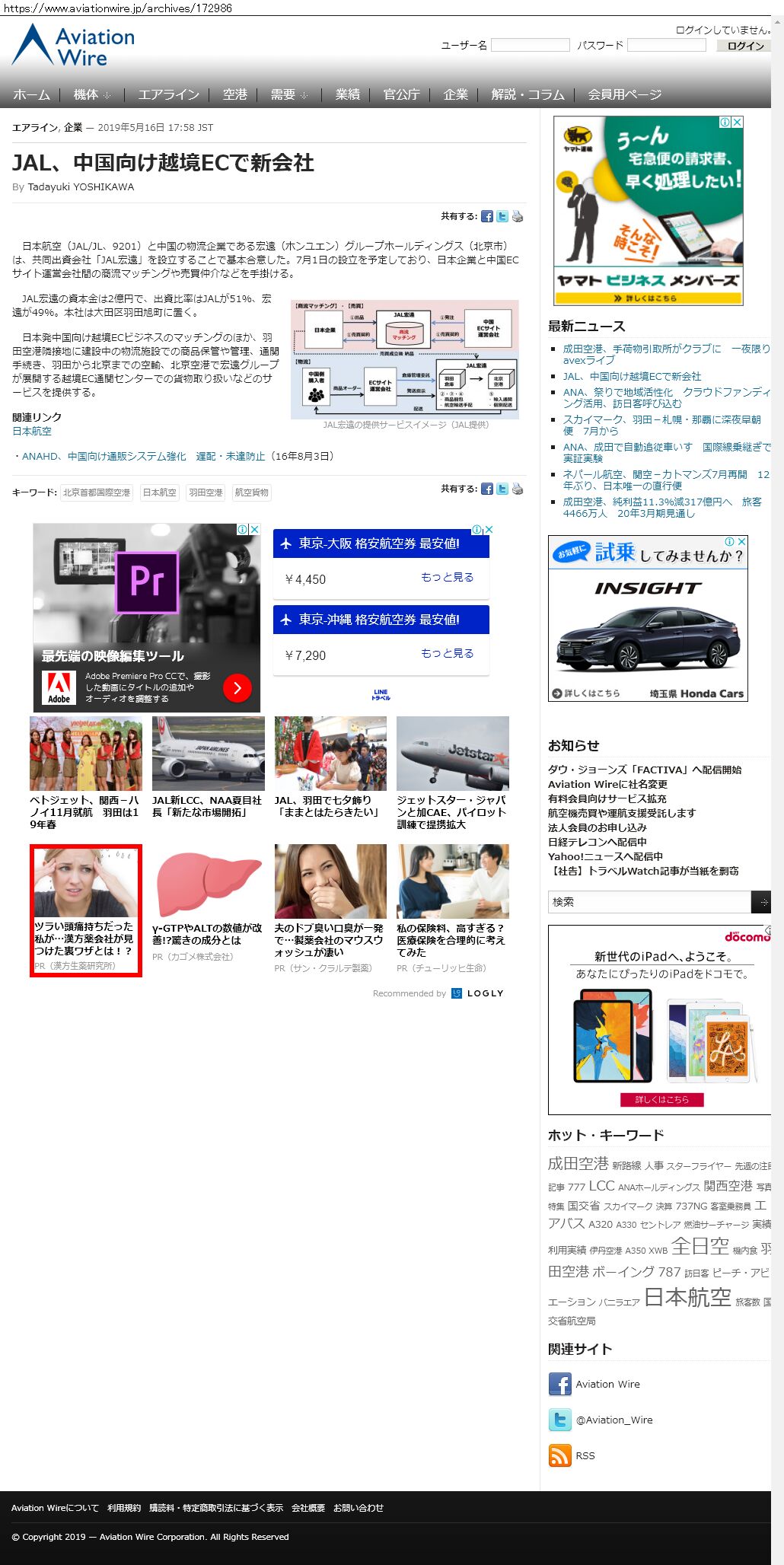Open the エアライン menu item

point(168,94)
